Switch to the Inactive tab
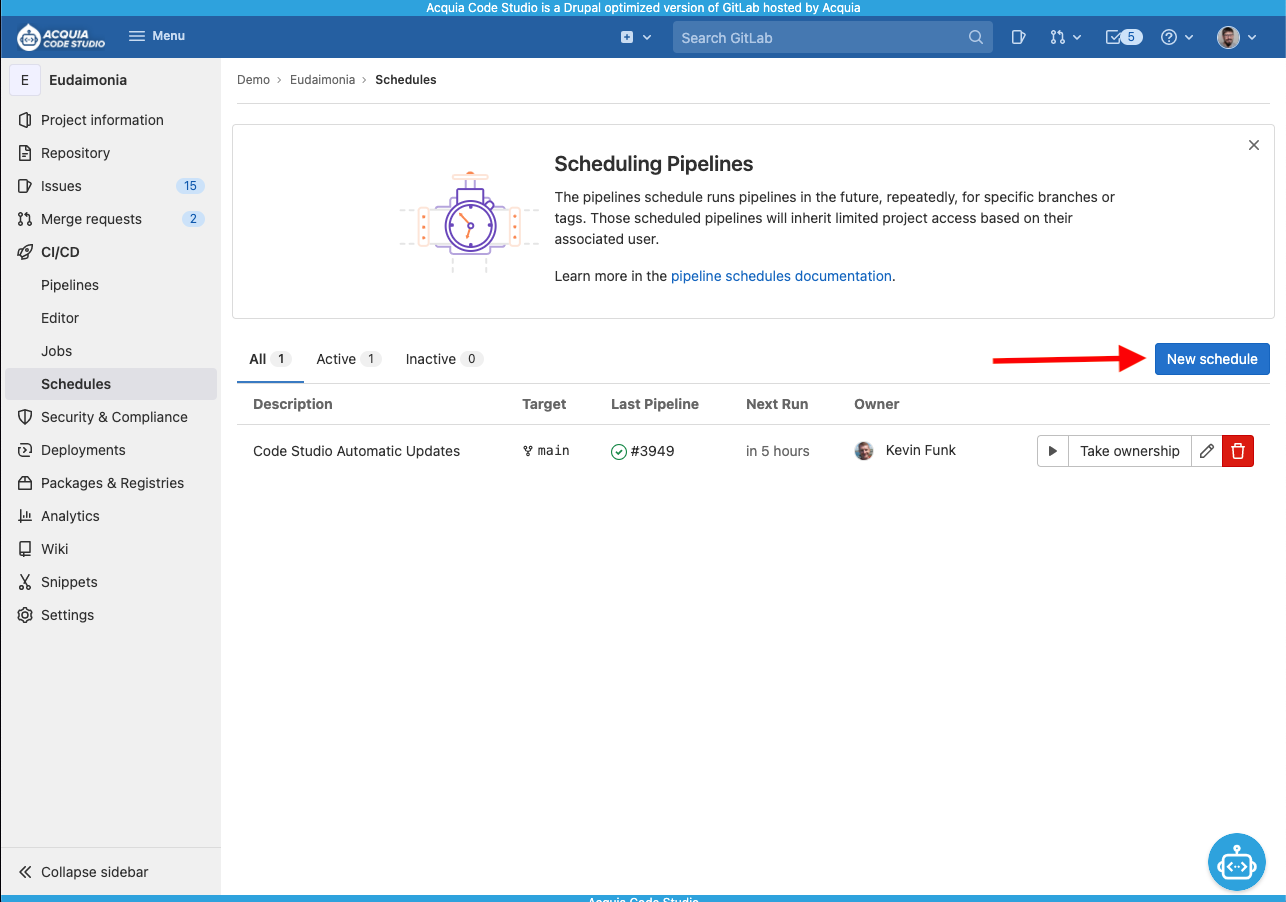The height and width of the screenshot is (902, 1286). click(444, 359)
